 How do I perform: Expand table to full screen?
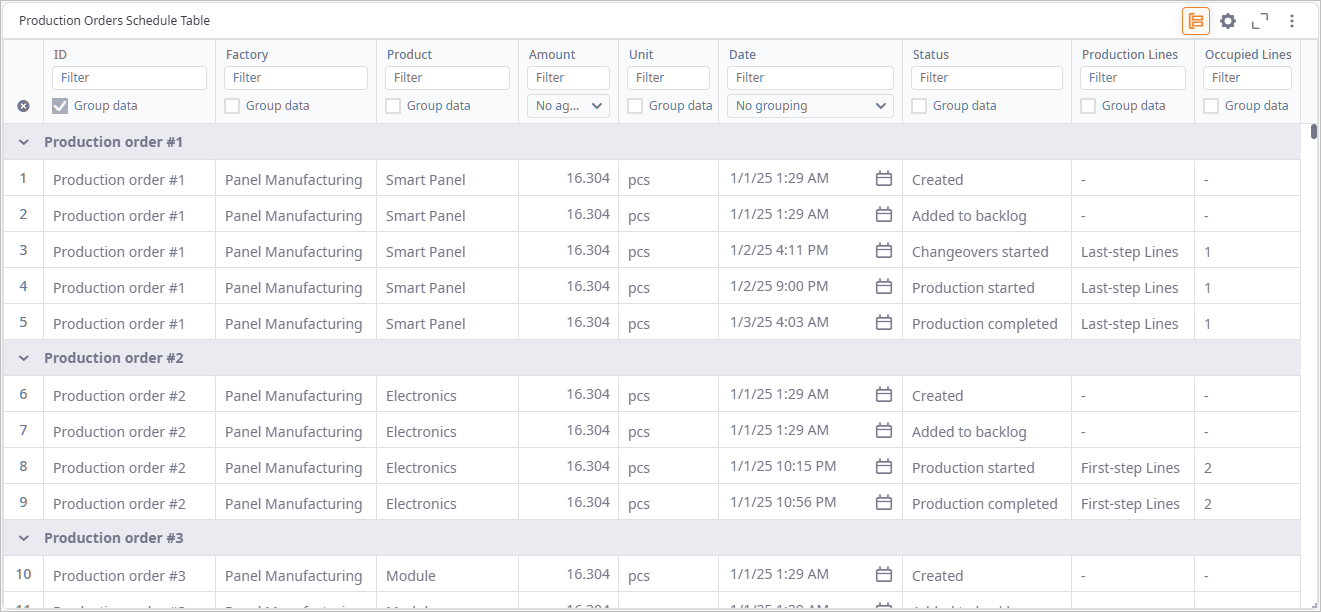1260,21
